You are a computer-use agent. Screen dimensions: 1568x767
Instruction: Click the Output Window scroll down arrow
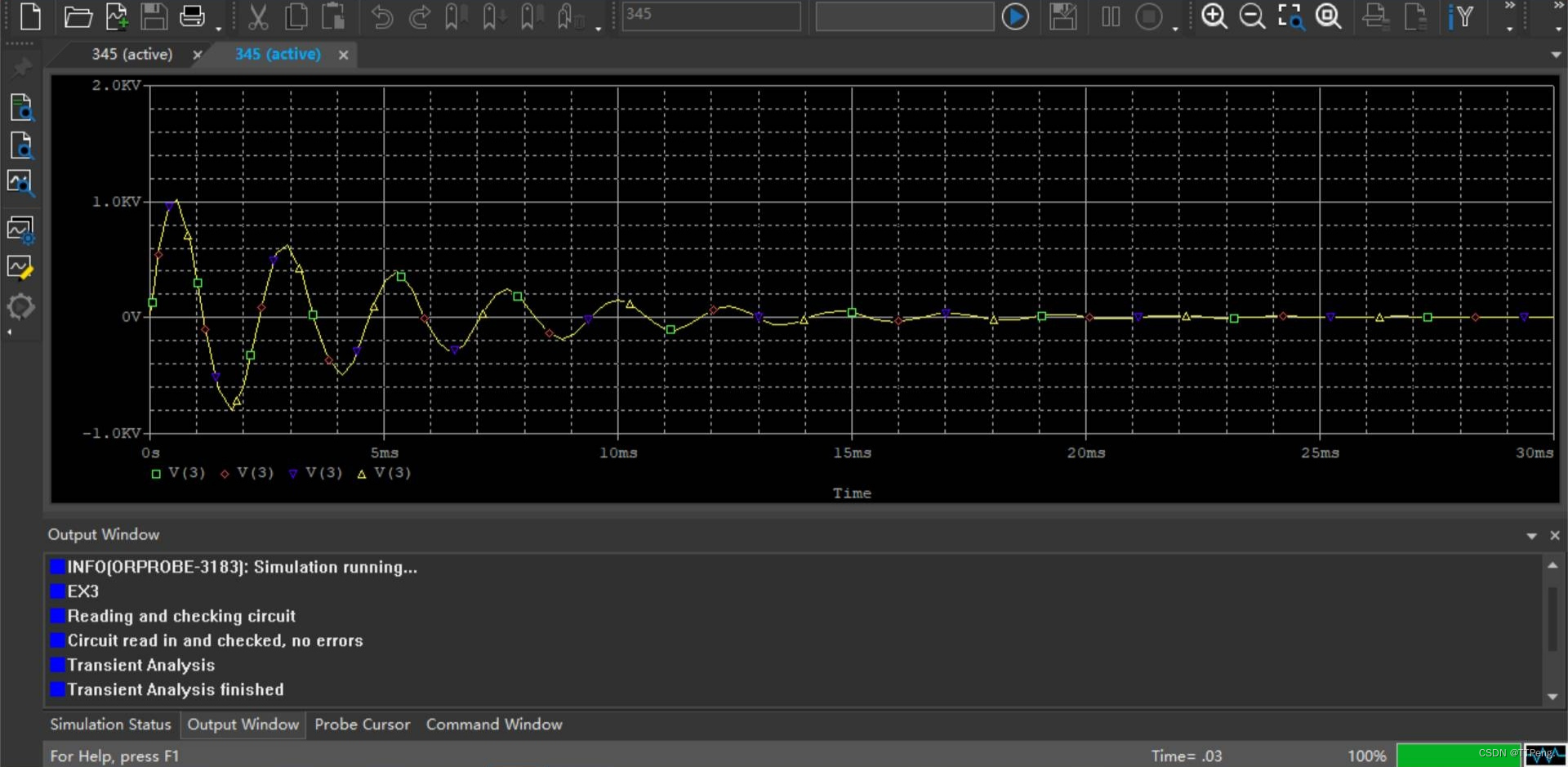tap(1552, 697)
